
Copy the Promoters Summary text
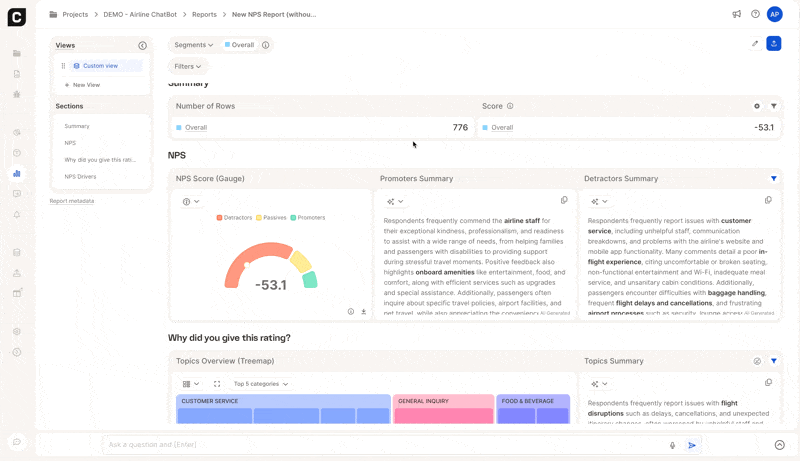564,201
